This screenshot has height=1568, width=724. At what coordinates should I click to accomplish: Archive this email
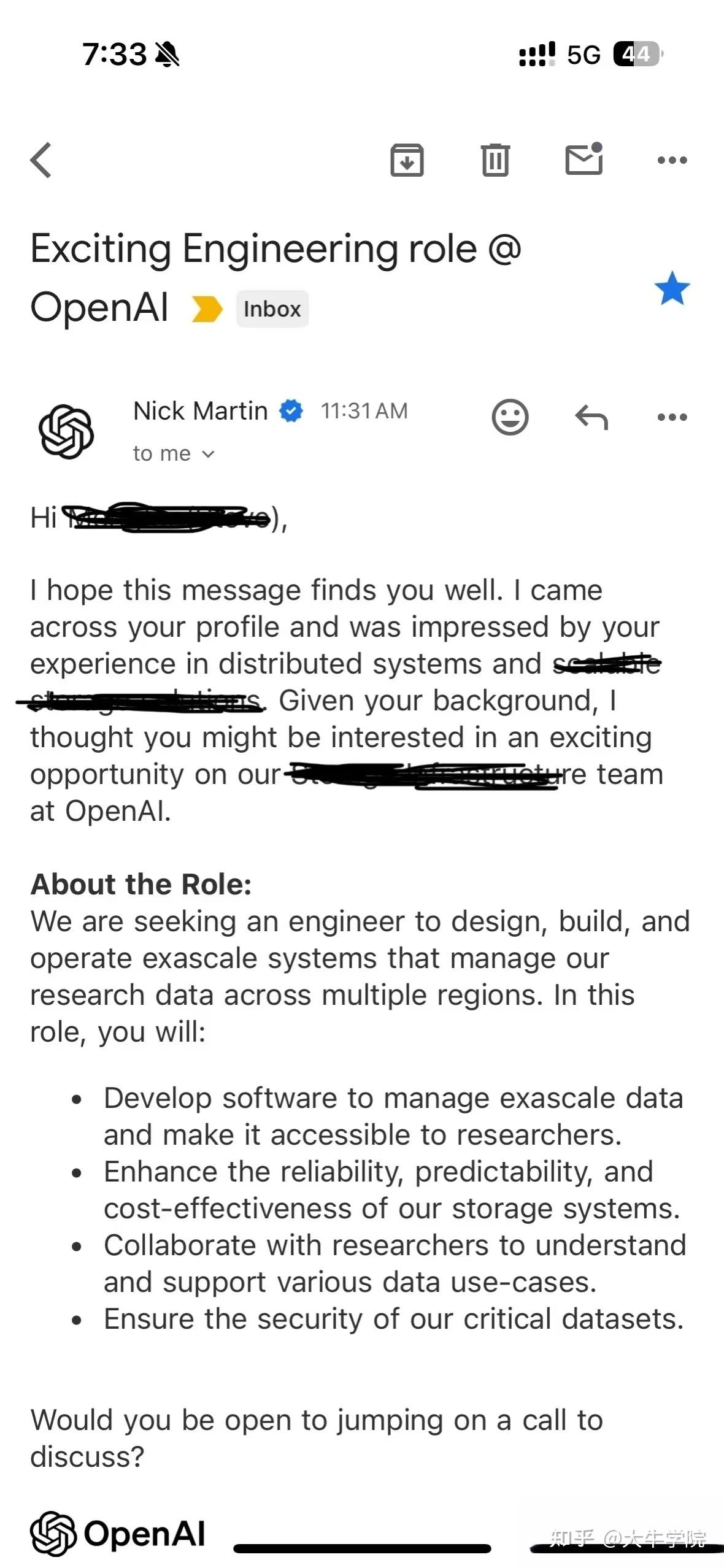pyautogui.click(x=407, y=160)
